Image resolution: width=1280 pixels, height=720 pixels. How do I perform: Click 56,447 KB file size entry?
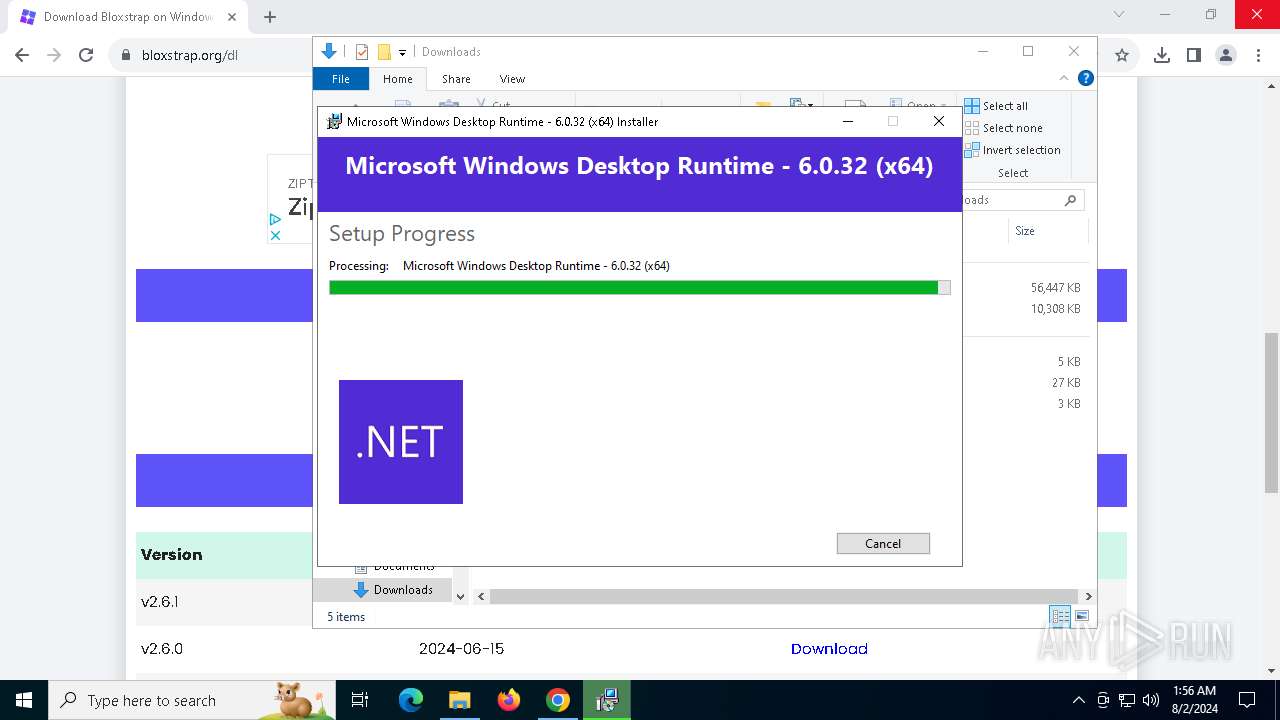tap(1055, 288)
